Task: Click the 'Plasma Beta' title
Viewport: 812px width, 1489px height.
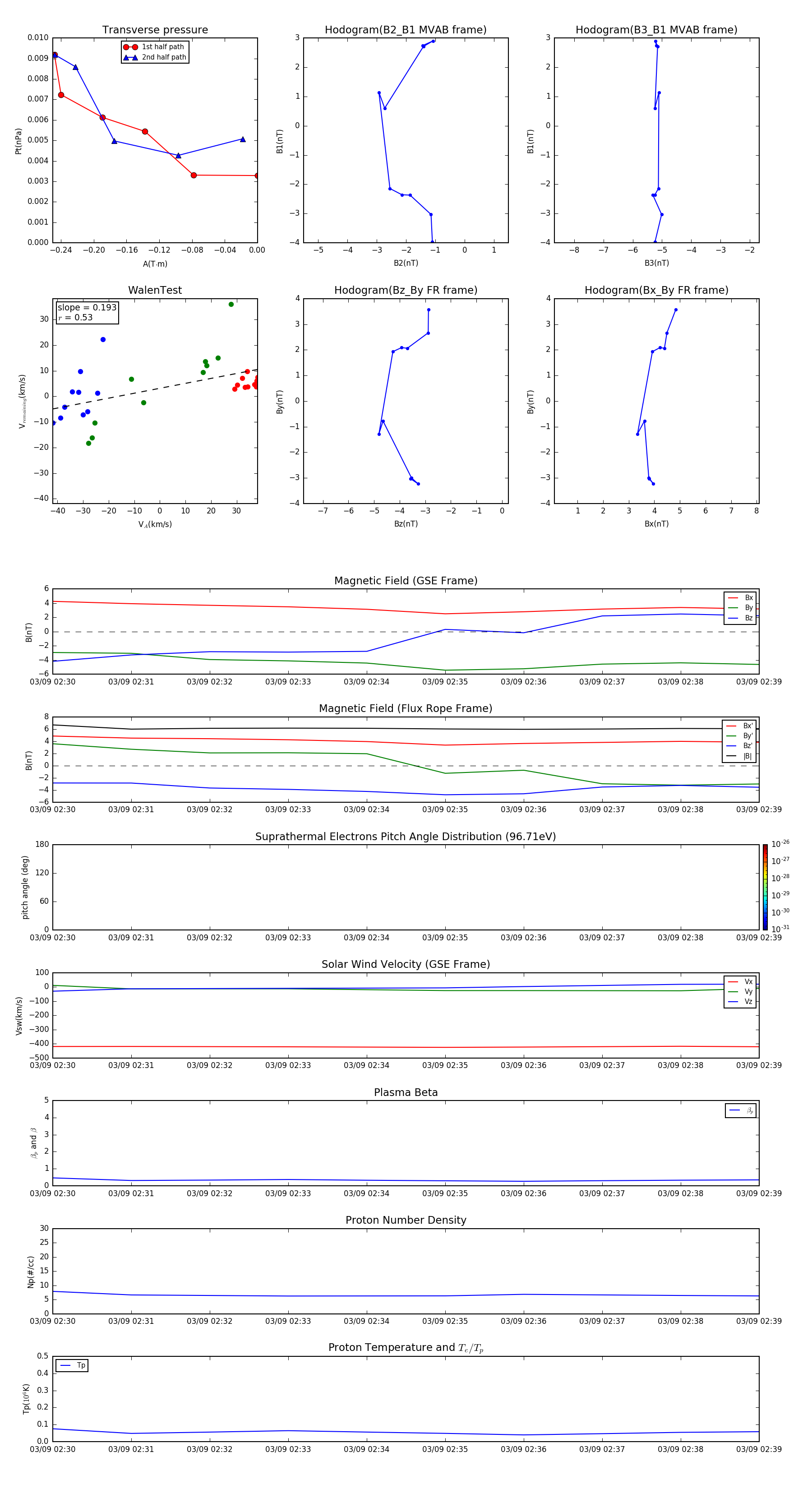Action: pyautogui.click(x=406, y=1092)
